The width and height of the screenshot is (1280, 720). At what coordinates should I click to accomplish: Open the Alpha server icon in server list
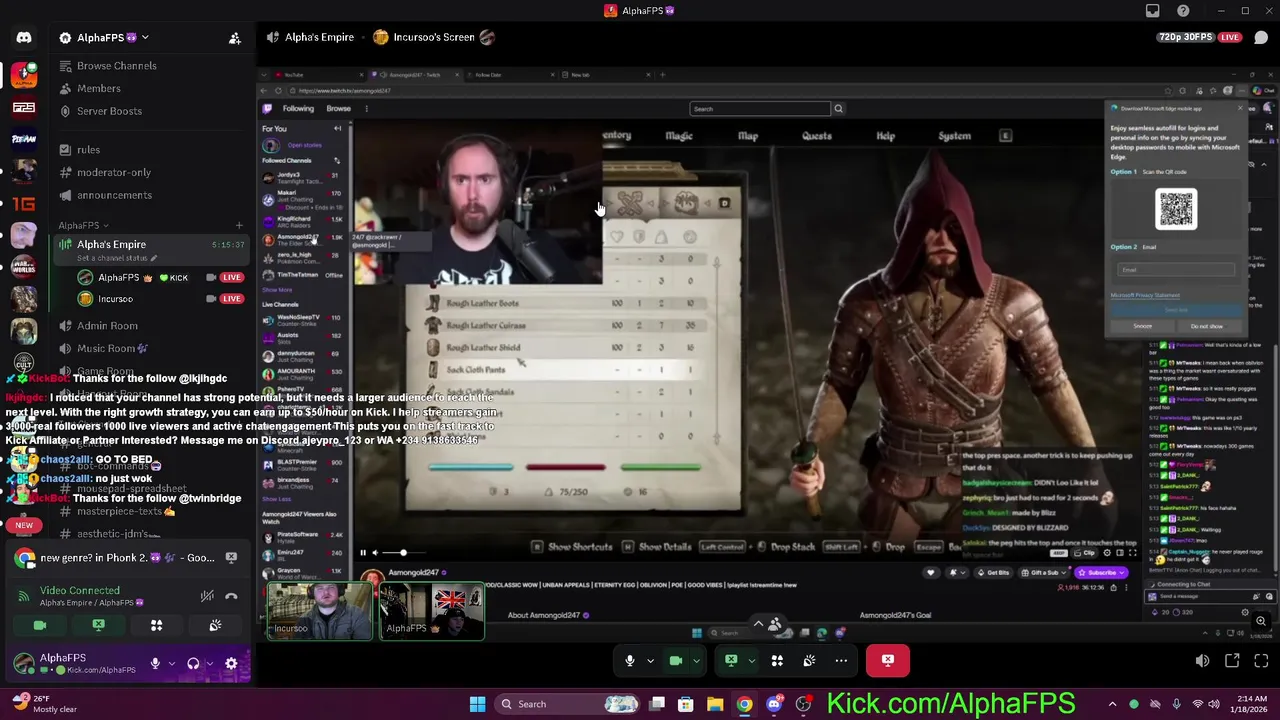pos(24,76)
